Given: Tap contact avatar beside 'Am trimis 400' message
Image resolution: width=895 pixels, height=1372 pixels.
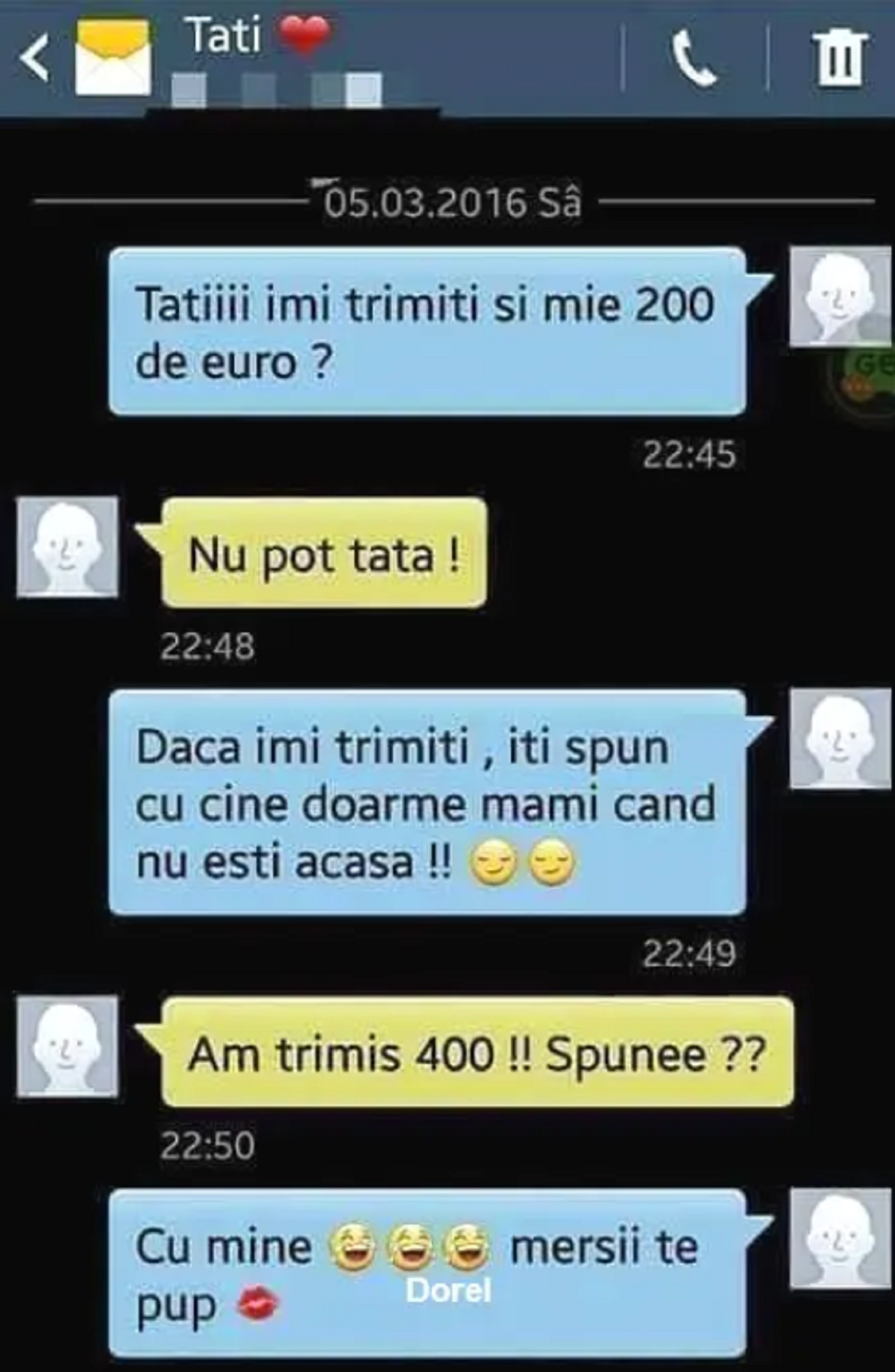Looking at the screenshot, I should point(67,1046).
